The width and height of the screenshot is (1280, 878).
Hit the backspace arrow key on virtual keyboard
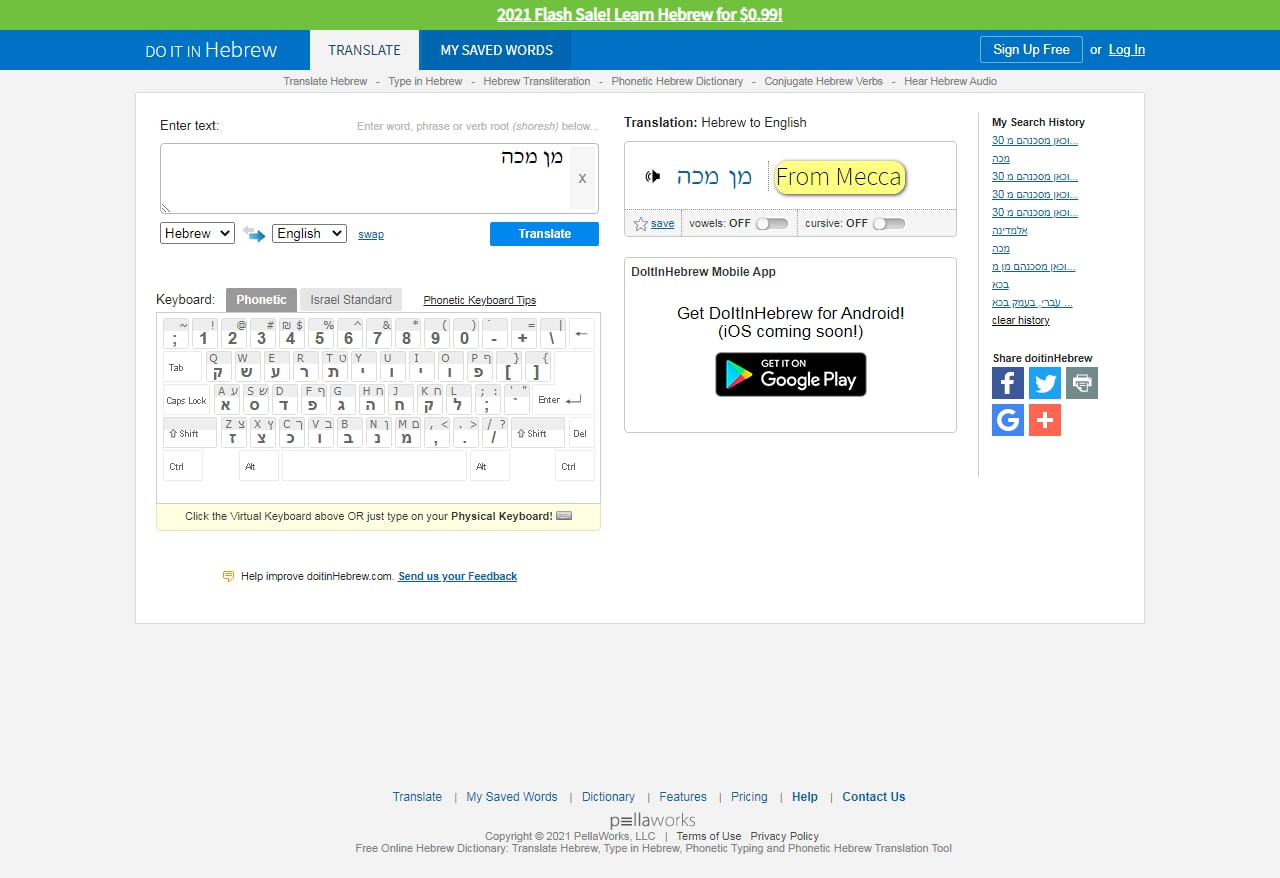(581, 334)
